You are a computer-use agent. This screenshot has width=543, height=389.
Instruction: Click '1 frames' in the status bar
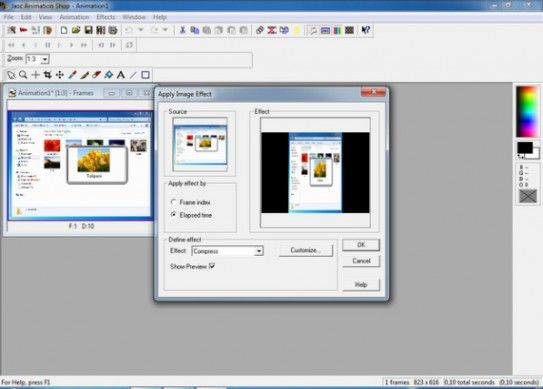[397, 382]
